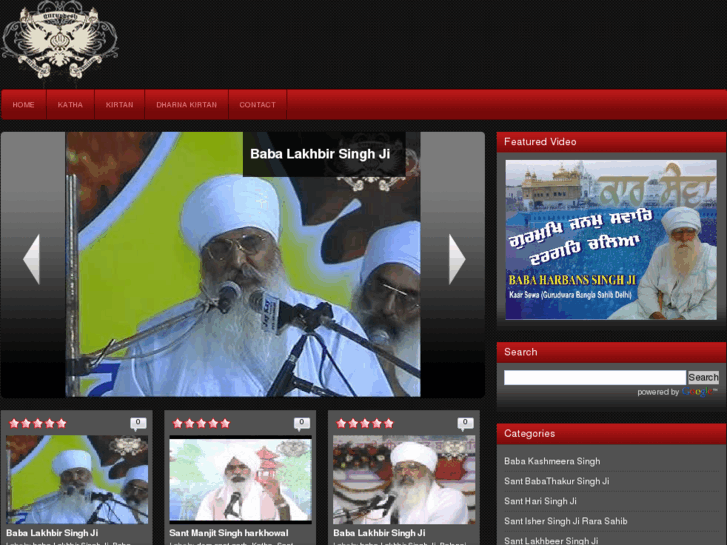Open Baba Kashmeera Singh category
The width and height of the screenshot is (727, 545).
(x=552, y=461)
